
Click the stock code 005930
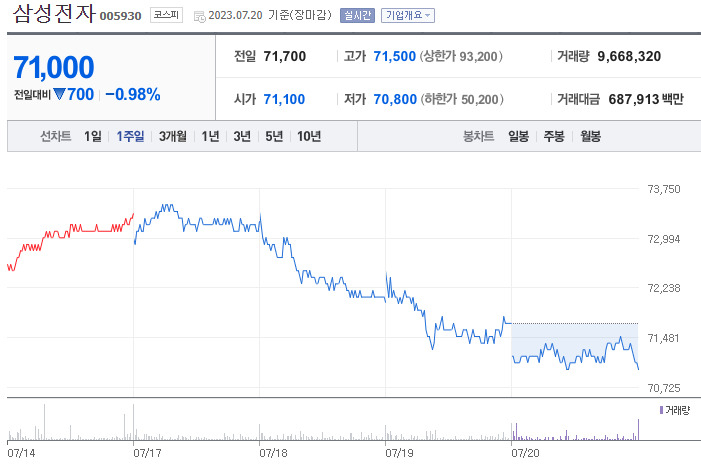tap(120, 17)
